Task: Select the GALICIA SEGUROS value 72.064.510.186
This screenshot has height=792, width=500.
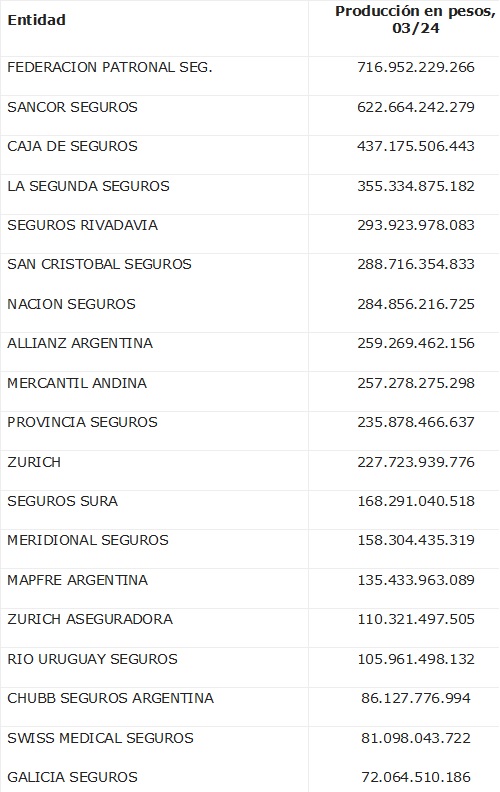Action: coord(416,777)
